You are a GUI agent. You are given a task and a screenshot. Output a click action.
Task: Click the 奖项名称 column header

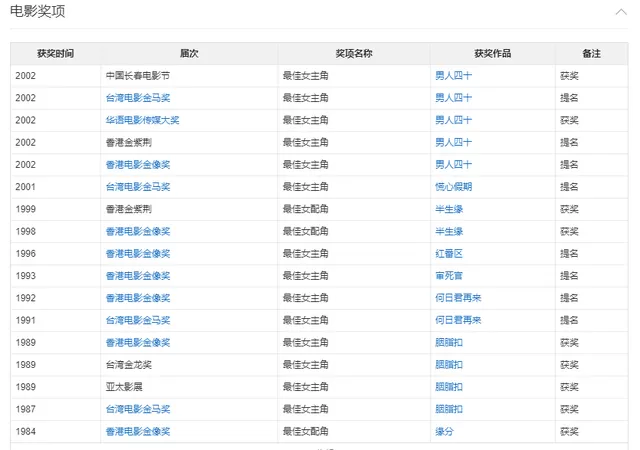pos(354,53)
